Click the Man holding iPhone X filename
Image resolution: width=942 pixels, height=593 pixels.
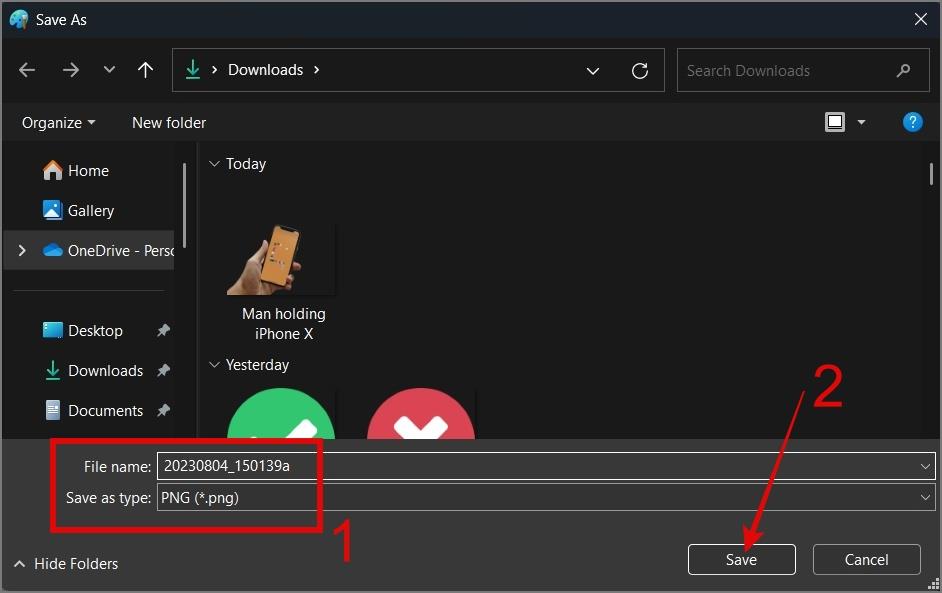pos(284,323)
